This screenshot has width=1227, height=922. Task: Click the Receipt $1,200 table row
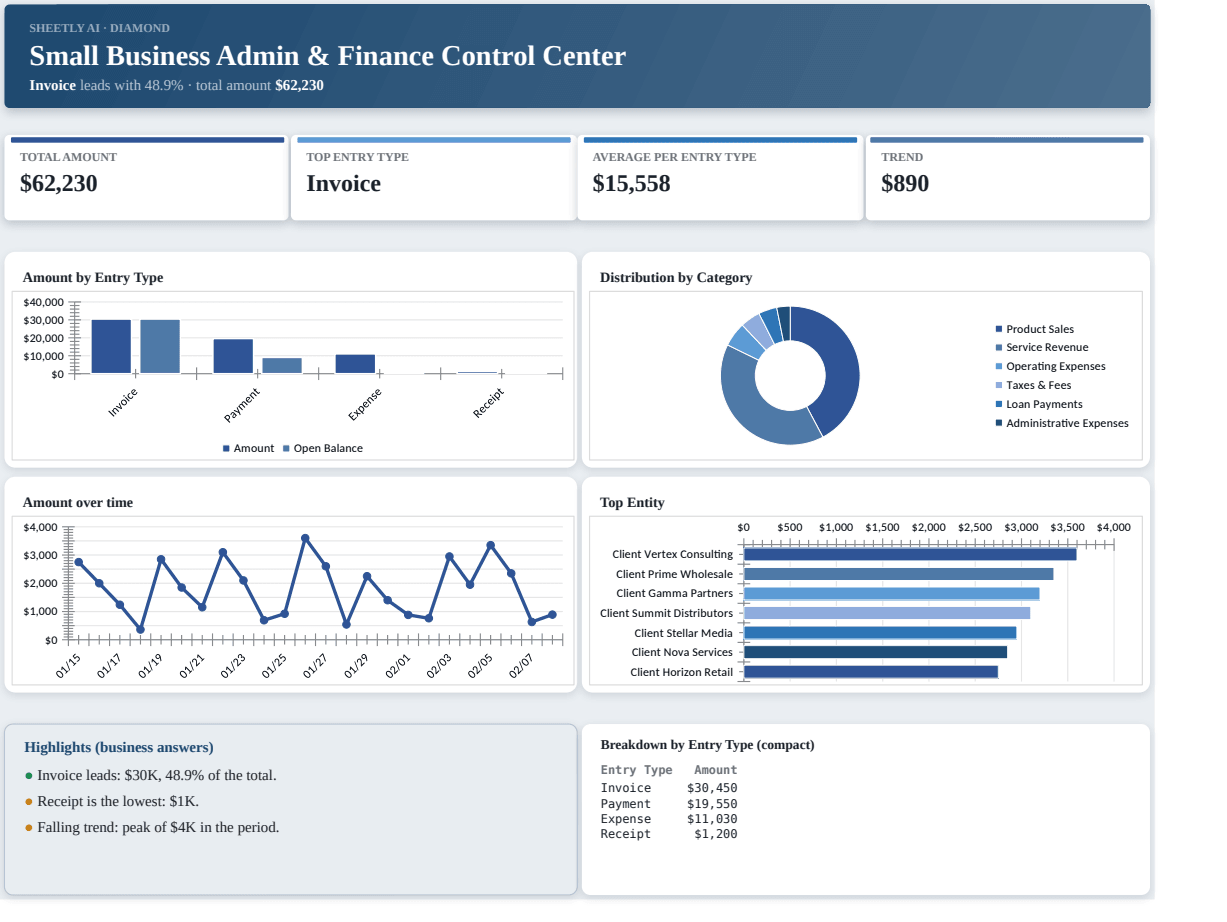coord(669,834)
